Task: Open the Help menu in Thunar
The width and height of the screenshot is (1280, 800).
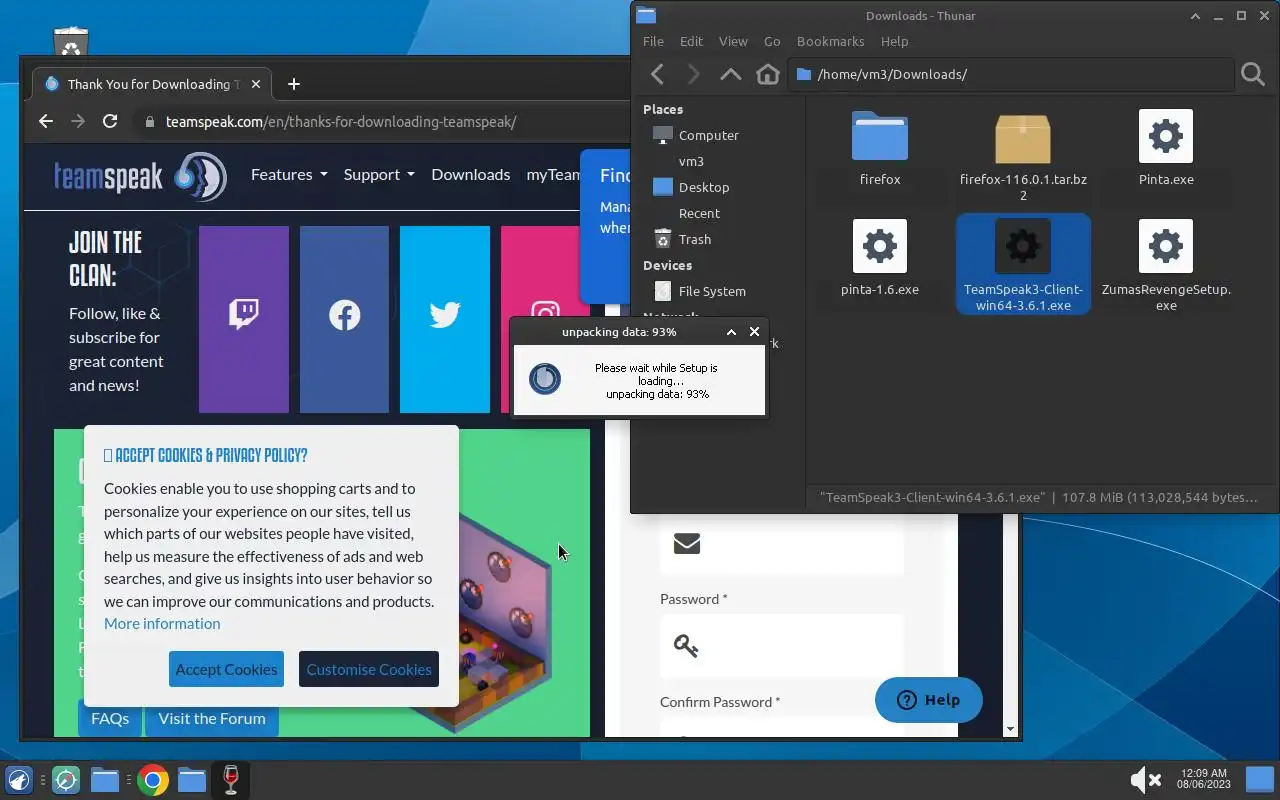Action: tap(894, 41)
